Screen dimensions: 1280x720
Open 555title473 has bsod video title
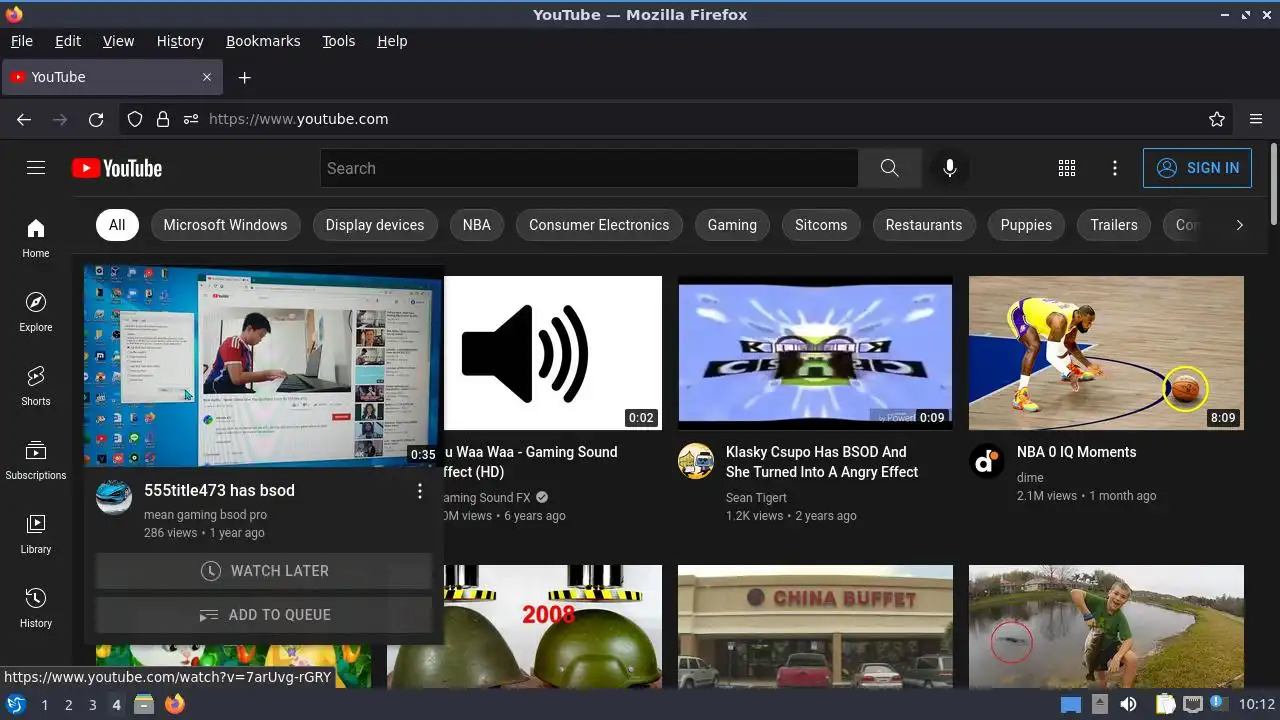tap(219, 491)
